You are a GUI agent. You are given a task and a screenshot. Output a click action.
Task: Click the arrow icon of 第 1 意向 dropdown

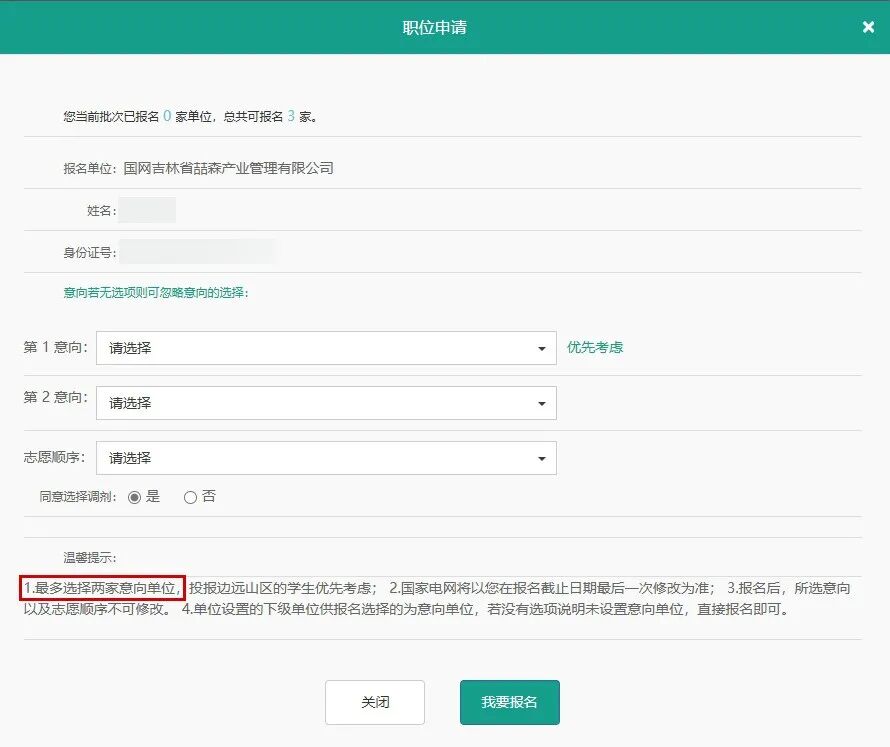(x=541, y=349)
